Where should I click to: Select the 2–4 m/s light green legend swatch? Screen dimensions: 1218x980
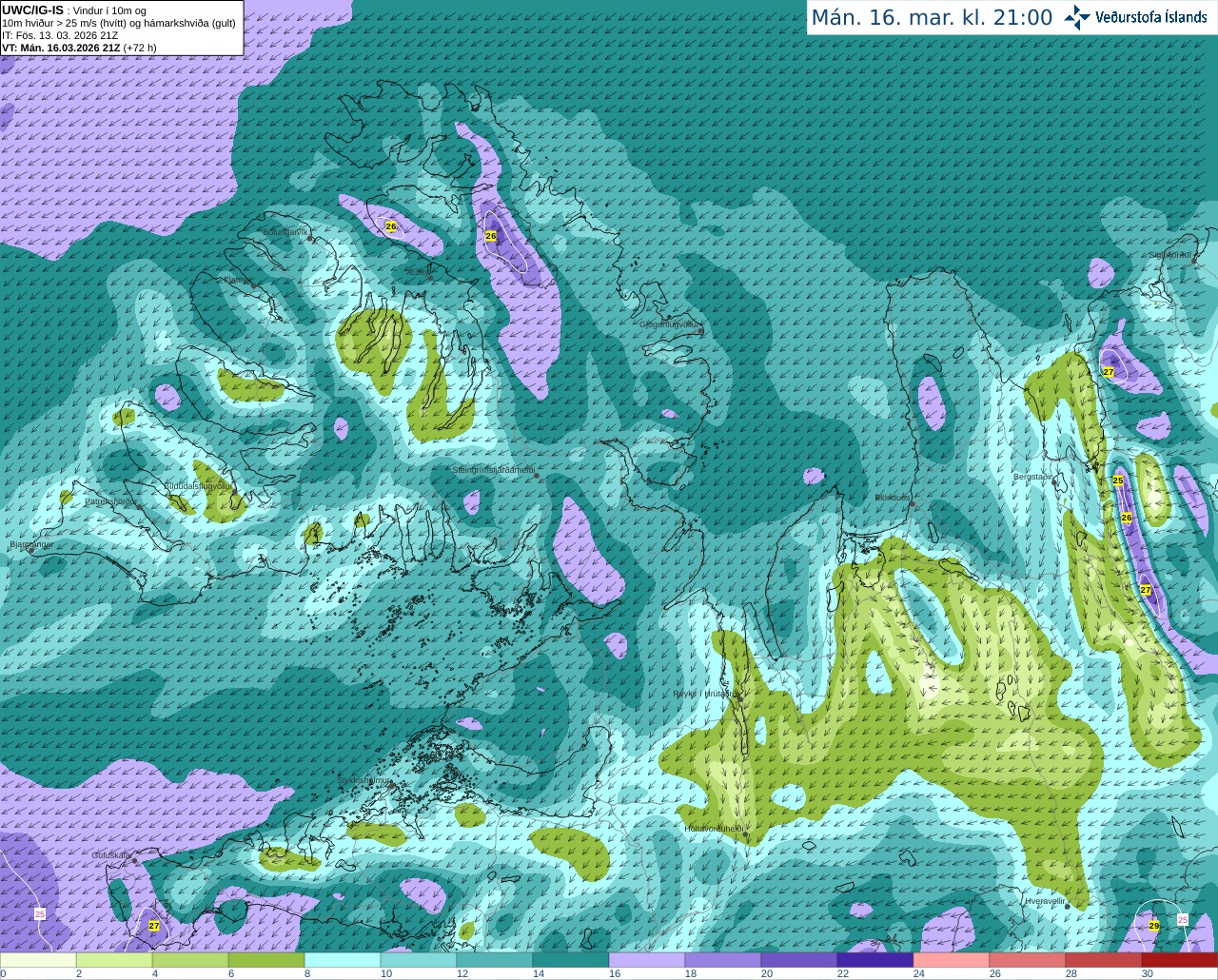(x=114, y=960)
